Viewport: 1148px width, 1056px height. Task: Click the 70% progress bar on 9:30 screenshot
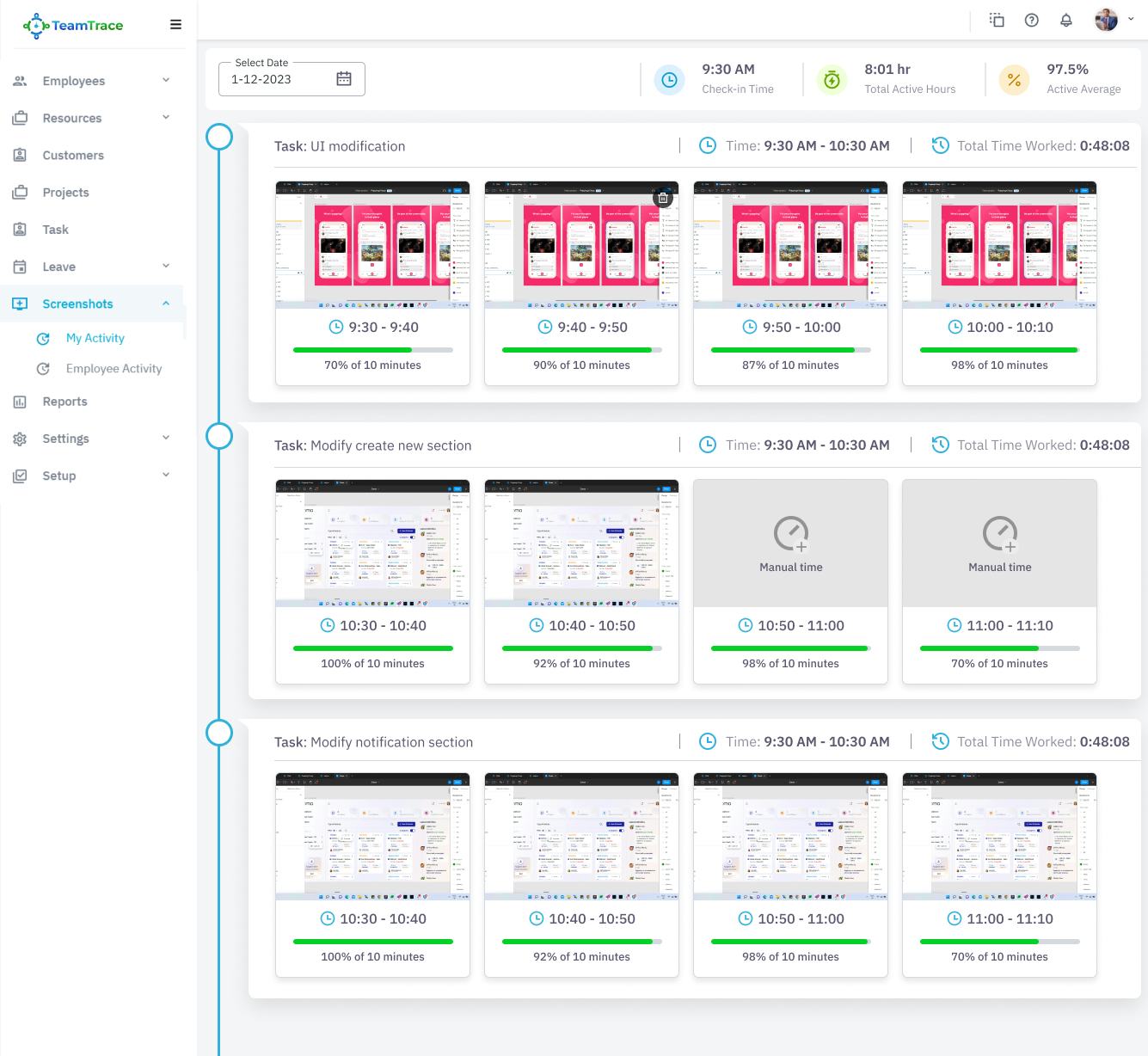(371, 350)
